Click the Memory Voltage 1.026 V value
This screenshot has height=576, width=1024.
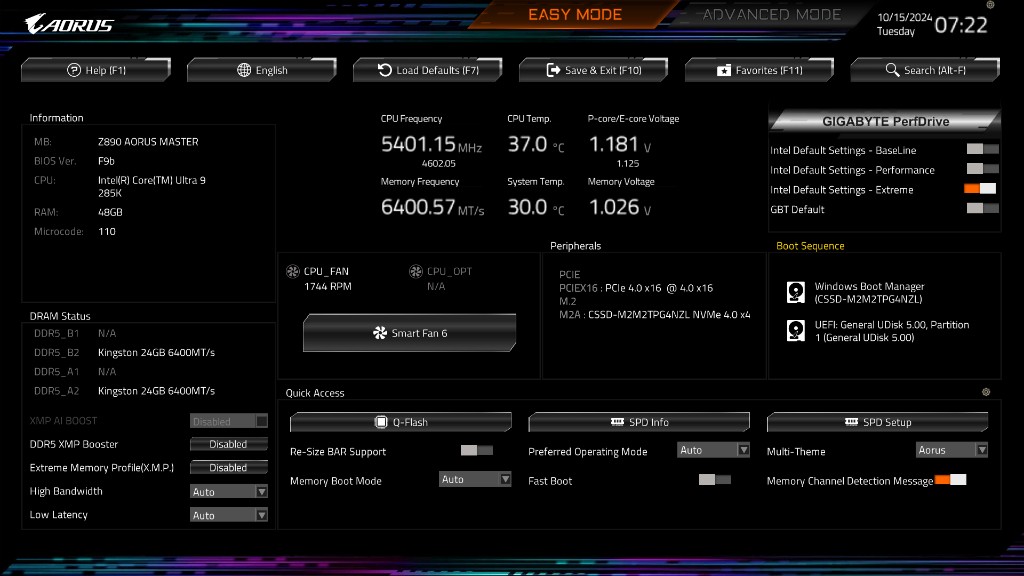pos(620,208)
